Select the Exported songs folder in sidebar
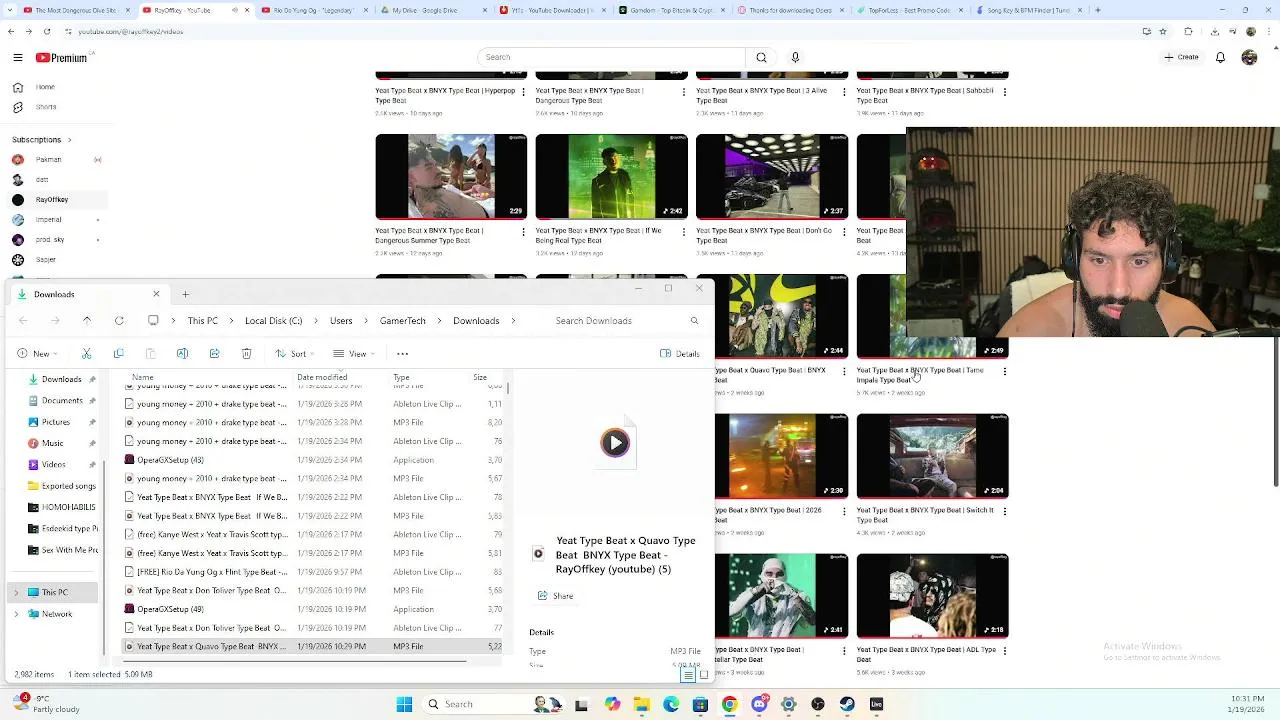This screenshot has height=720, width=1280. (x=60, y=486)
